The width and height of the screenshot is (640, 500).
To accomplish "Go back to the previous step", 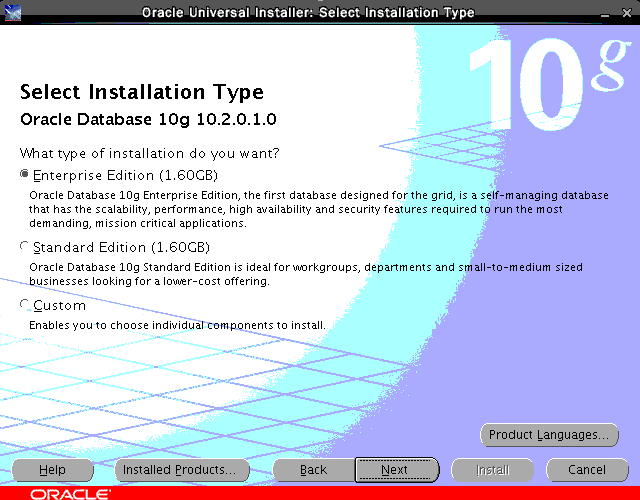I will pyautogui.click(x=313, y=470).
